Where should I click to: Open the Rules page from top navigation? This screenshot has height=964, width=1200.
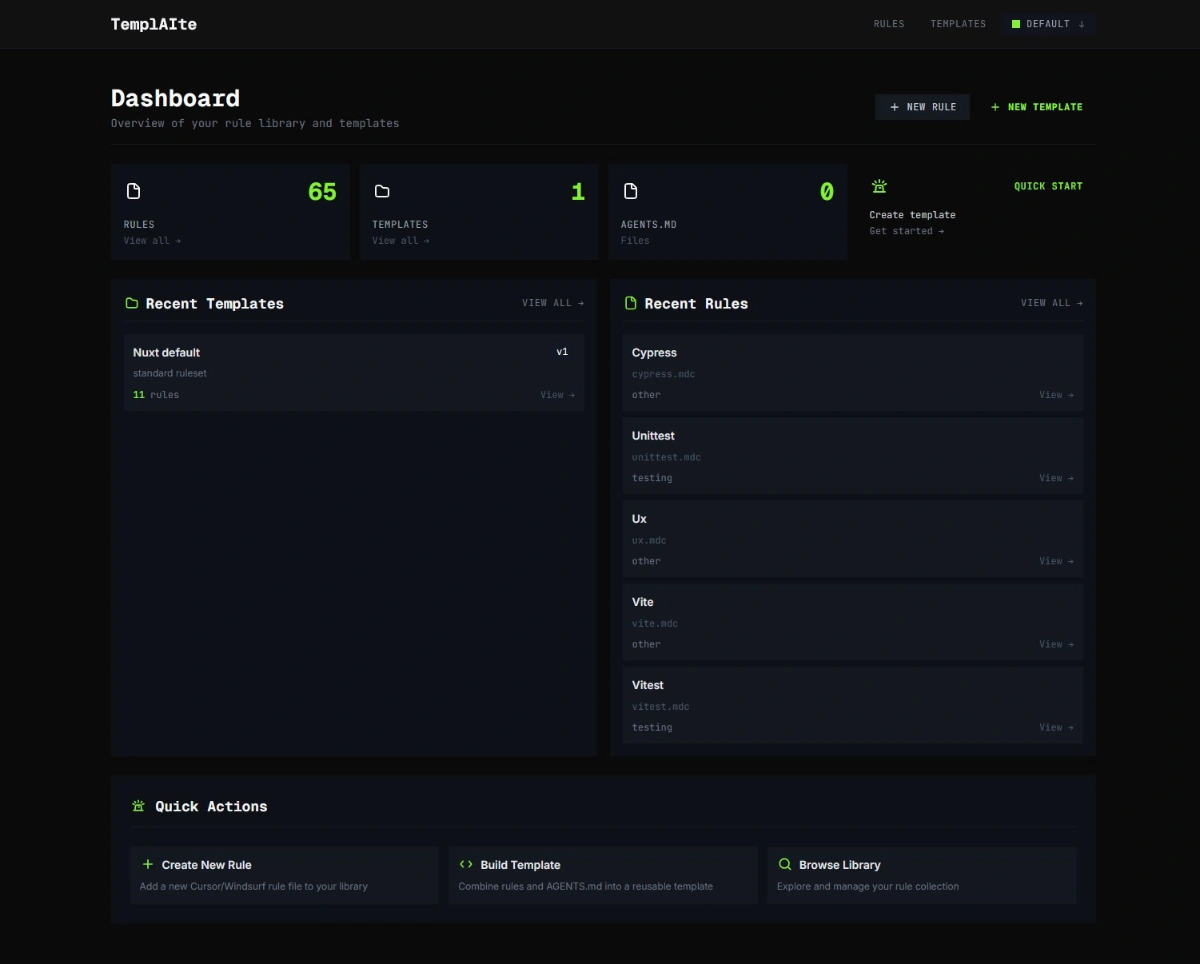888,24
